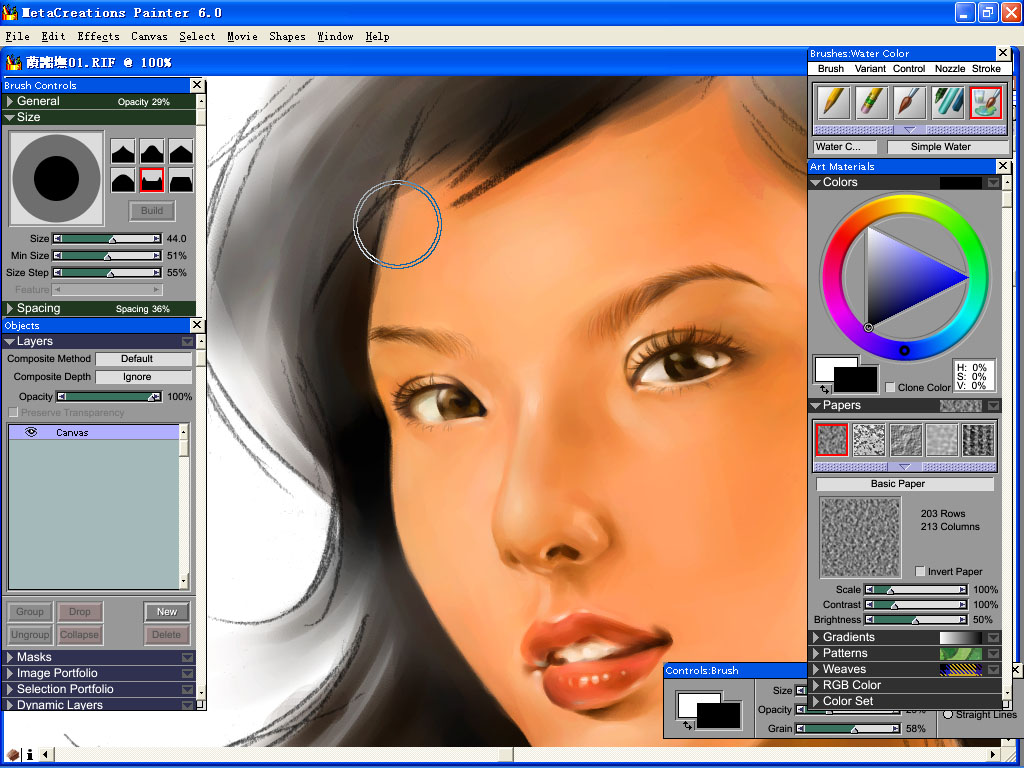Click the brick-like icon beside the info icon
1024x768 pixels.
(12, 755)
